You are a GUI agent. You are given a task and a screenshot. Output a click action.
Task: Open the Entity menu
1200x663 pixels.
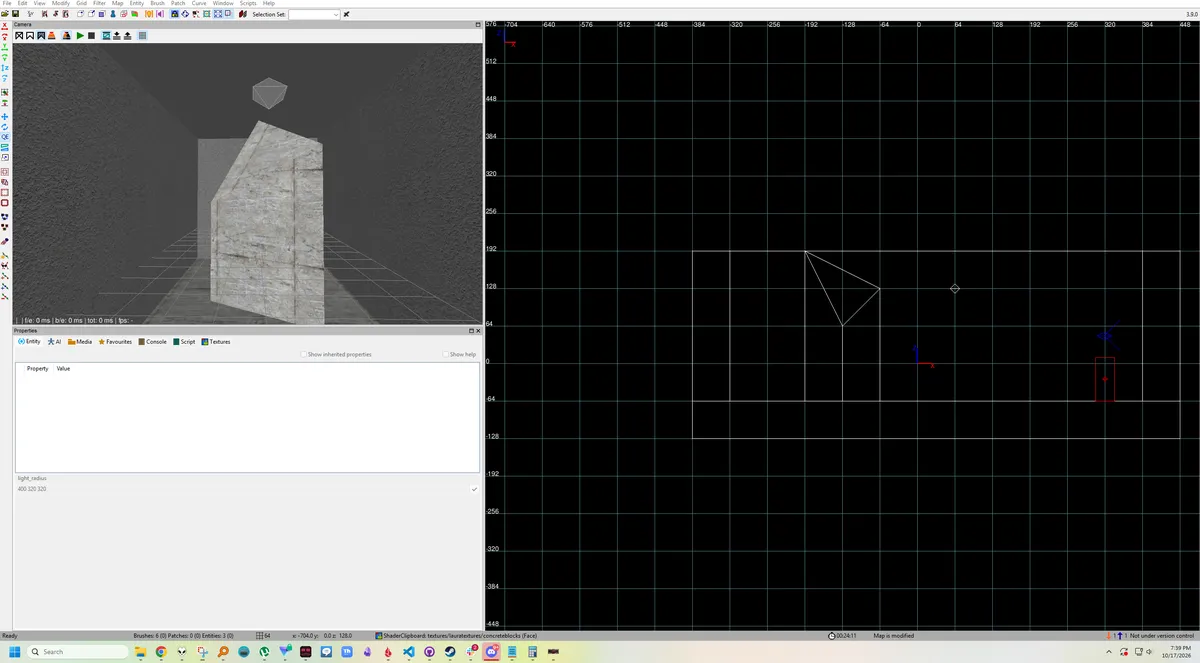pos(137,3)
